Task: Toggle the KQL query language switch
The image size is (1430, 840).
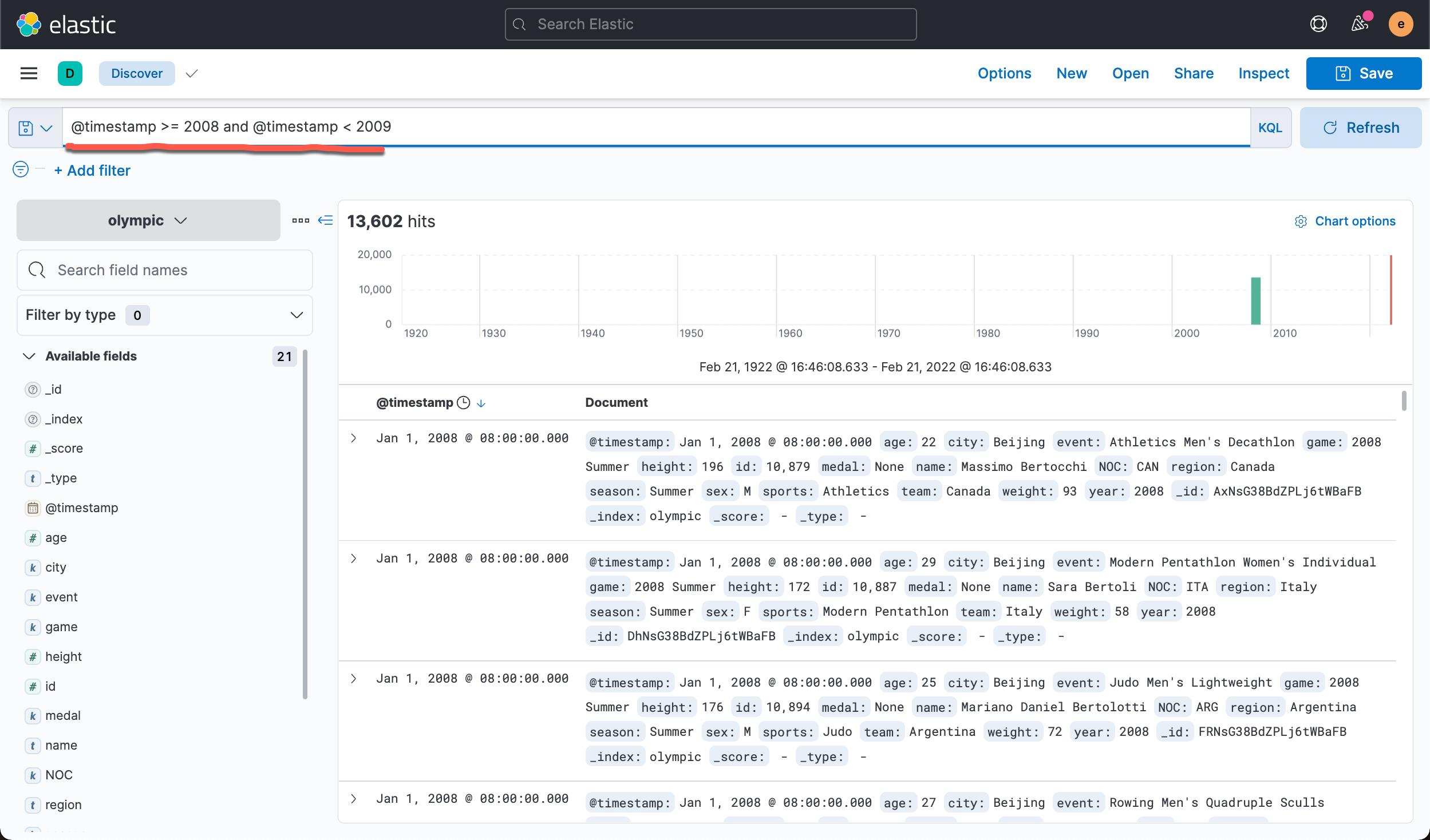Action: tap(1270, 128)
